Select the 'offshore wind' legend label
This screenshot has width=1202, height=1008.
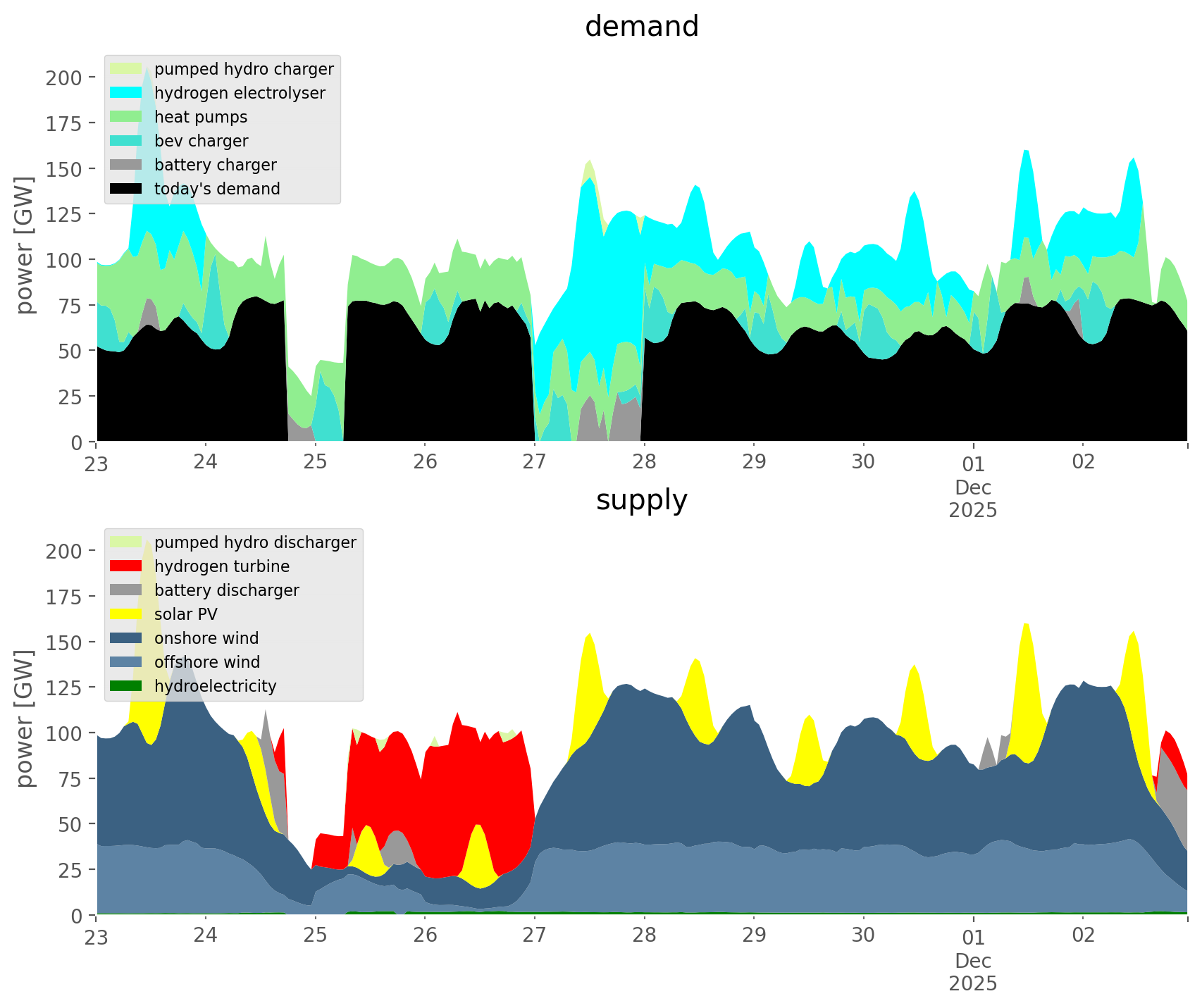point(207,662)
